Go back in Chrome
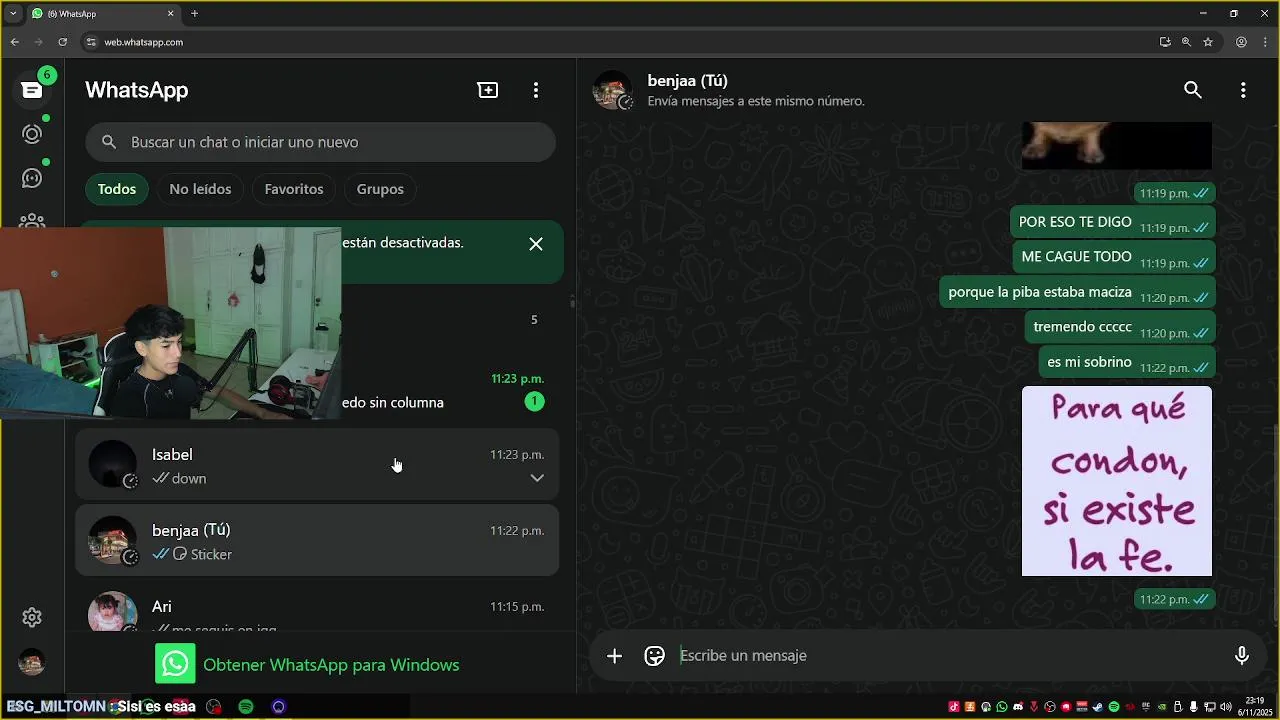1280x720 pixels. [14, 42]
